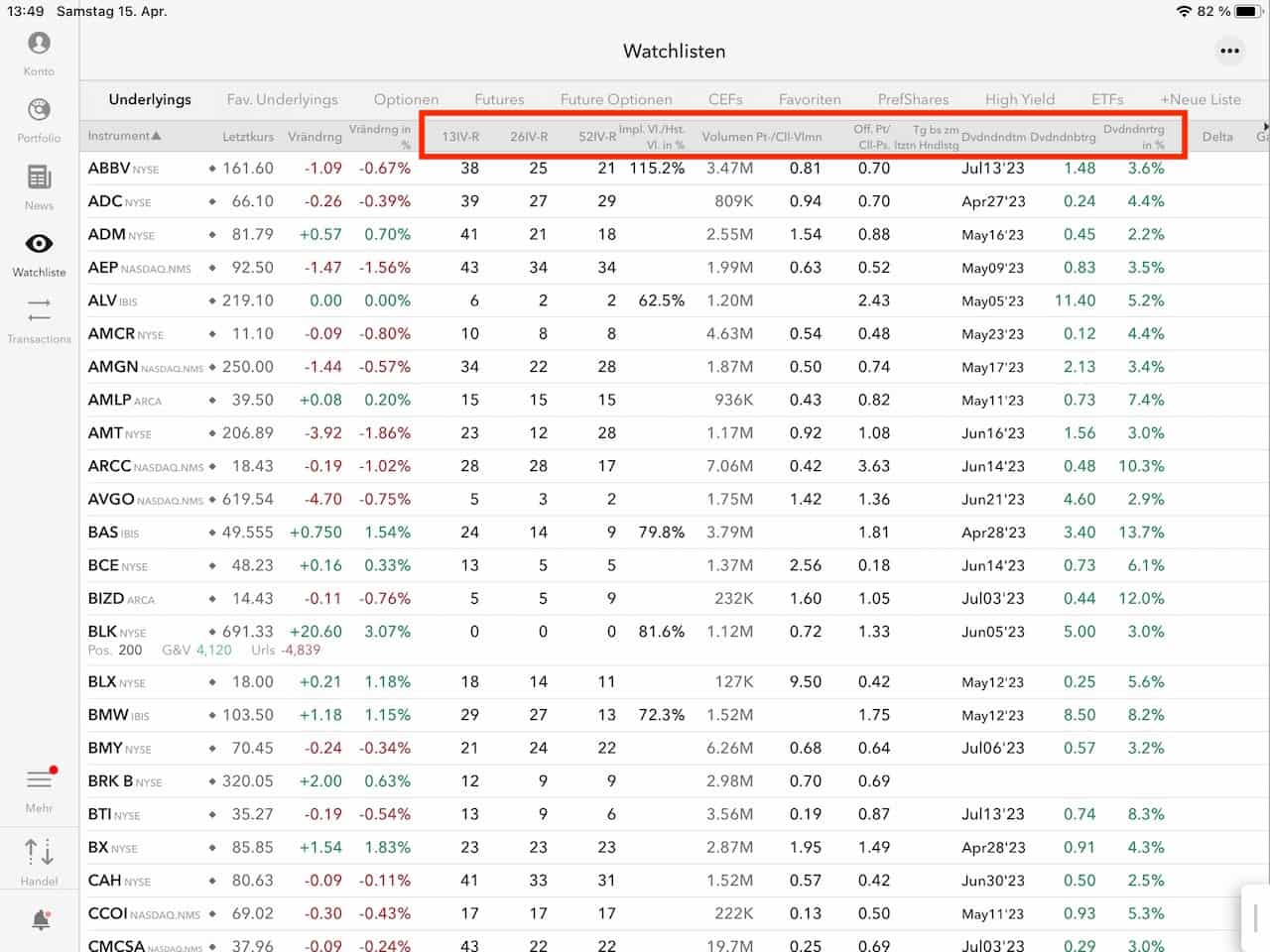Open the BRK B instrument row
Screen dimensions: 1270x952
[x=675, y=781]
